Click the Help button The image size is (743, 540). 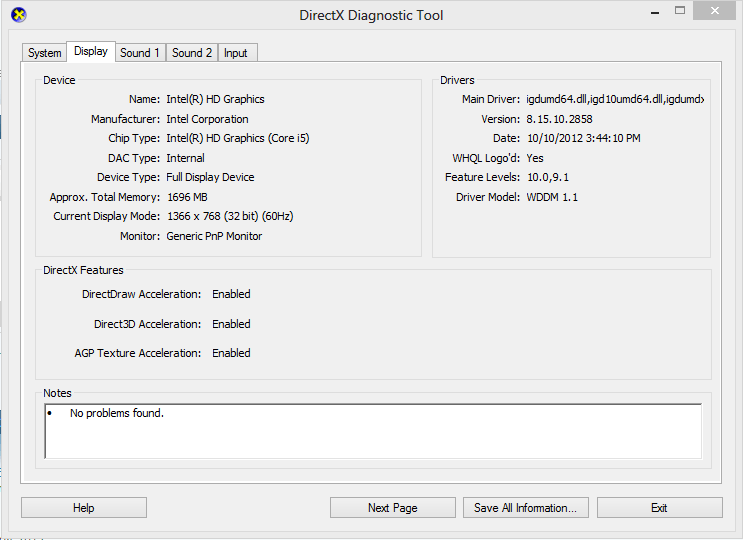point(84,508)
